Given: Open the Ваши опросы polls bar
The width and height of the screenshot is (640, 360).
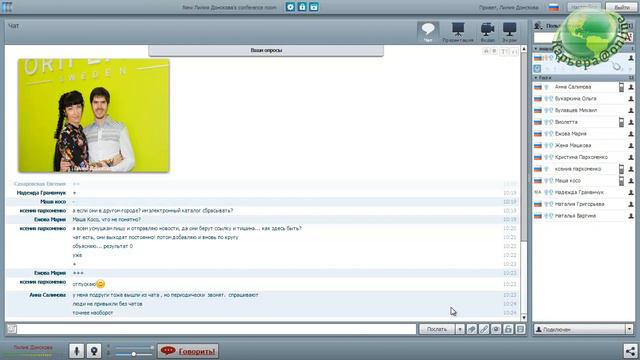Looking at the screenshot, I should 266,50.
